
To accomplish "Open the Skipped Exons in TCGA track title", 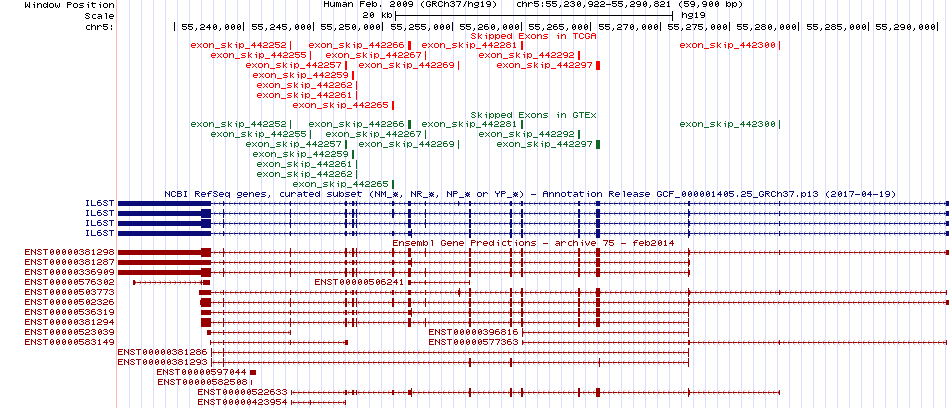I will (x=534, y=36).
